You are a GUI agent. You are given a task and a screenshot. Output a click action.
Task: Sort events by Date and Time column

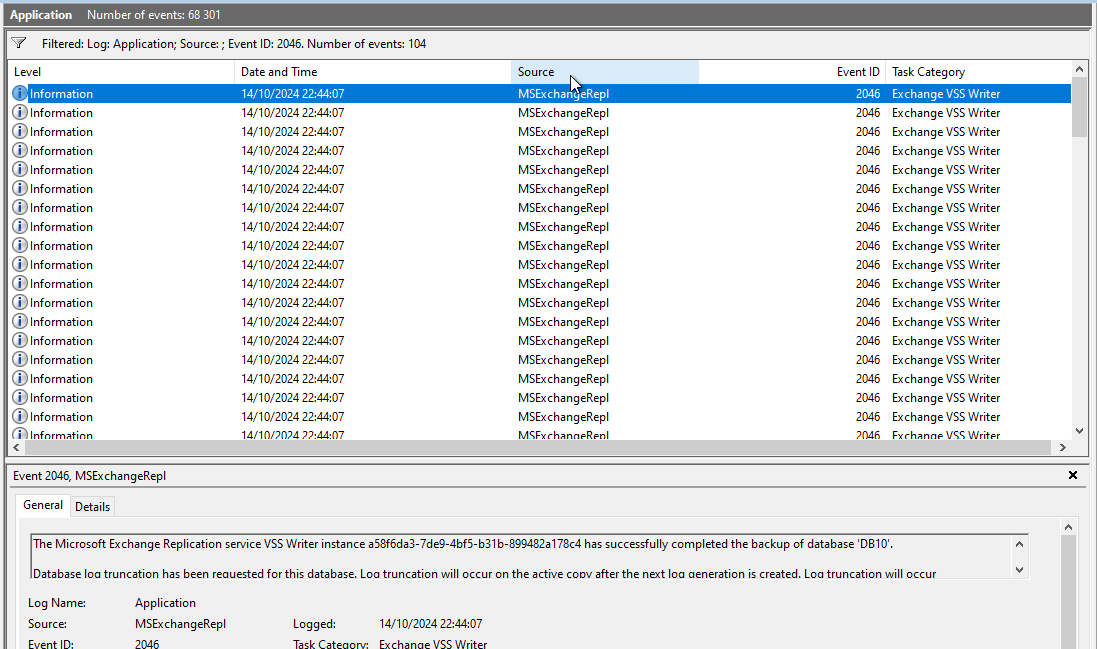[370, 72]
